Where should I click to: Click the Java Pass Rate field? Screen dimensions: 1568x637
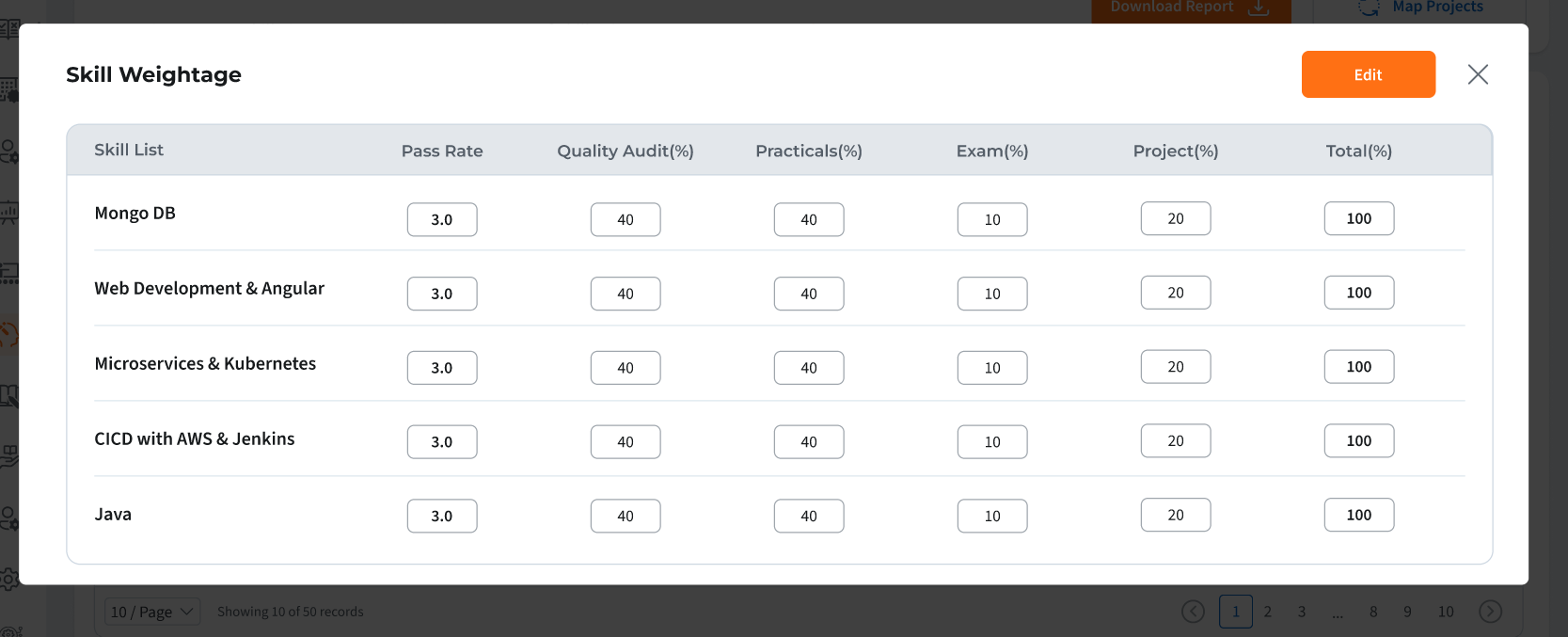(442, 516)
